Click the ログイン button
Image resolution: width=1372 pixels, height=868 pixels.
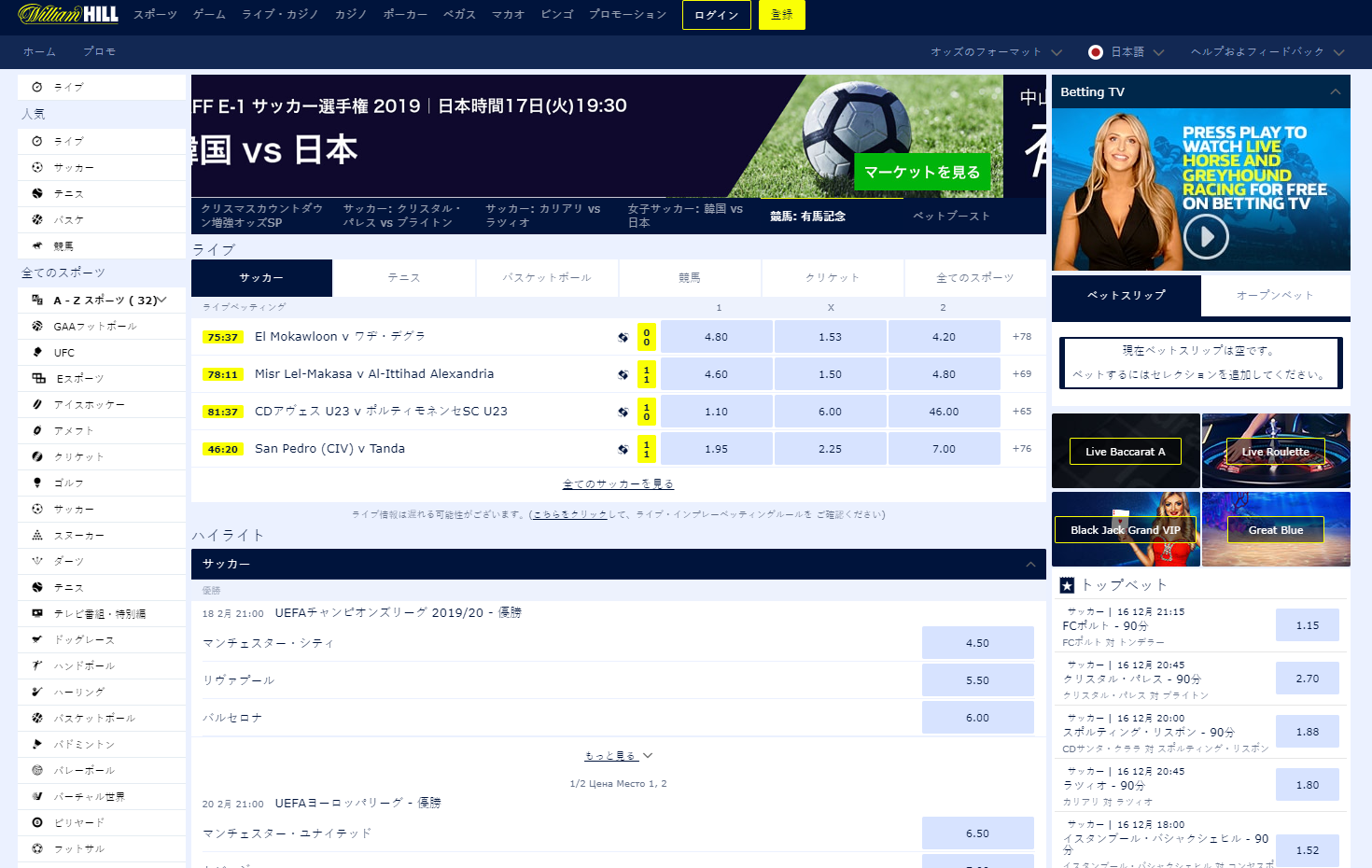click(x=716, y=15)
